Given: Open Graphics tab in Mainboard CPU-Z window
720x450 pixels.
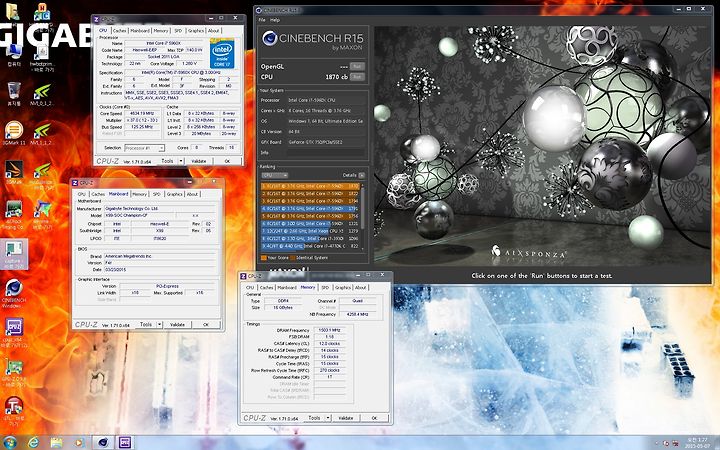Looking at the screenshot, I should 174,194.
